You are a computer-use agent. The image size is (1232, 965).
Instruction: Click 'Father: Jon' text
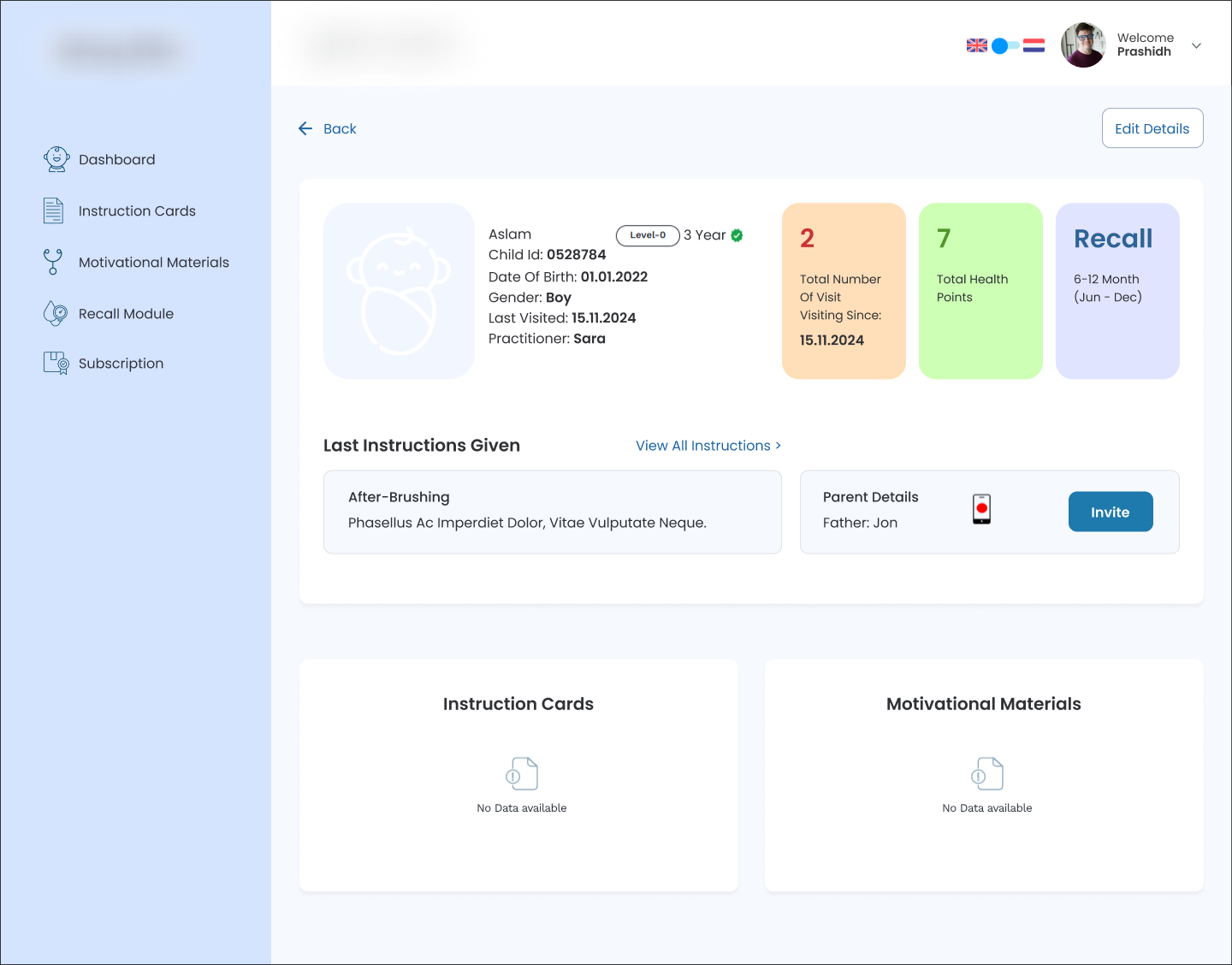click(x=860, y=523)
